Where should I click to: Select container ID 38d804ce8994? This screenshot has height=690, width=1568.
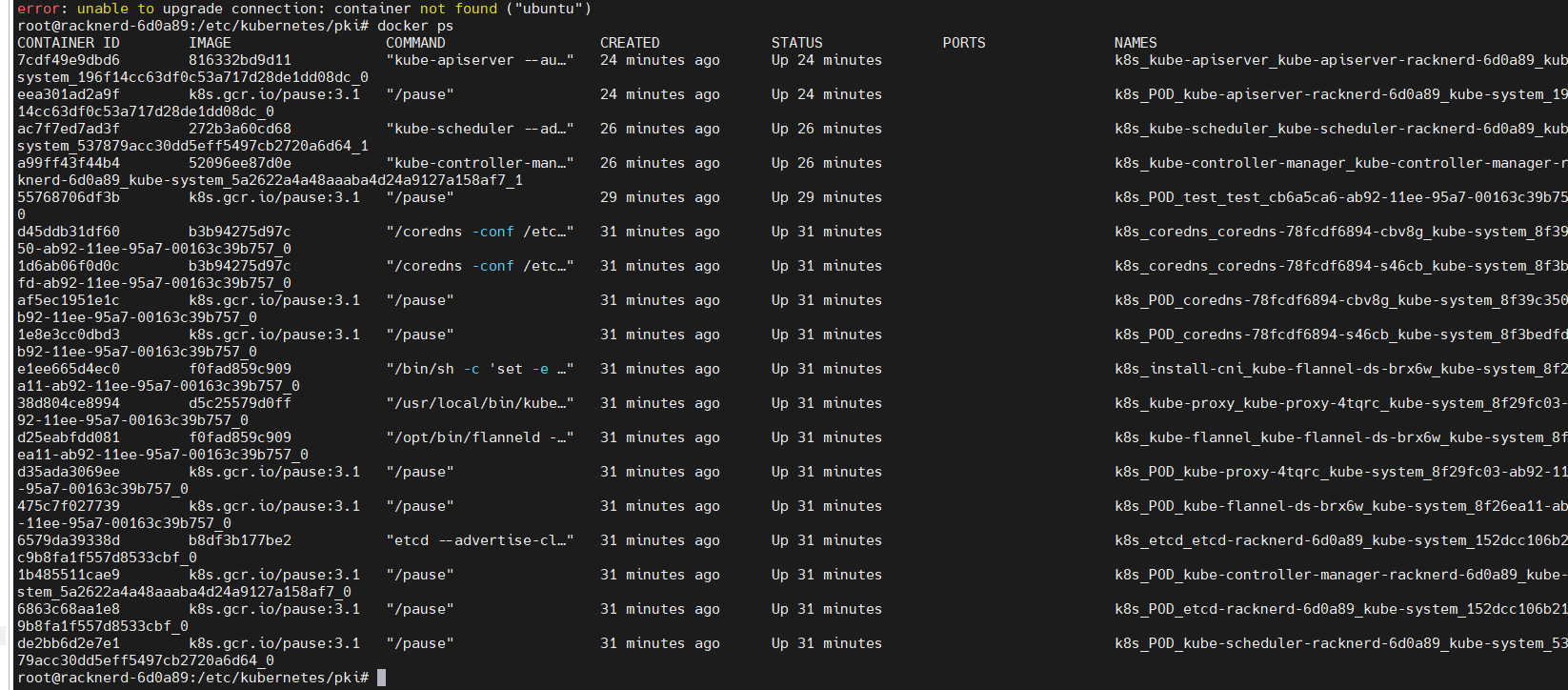pyautogui.click(x=69, y=403)
